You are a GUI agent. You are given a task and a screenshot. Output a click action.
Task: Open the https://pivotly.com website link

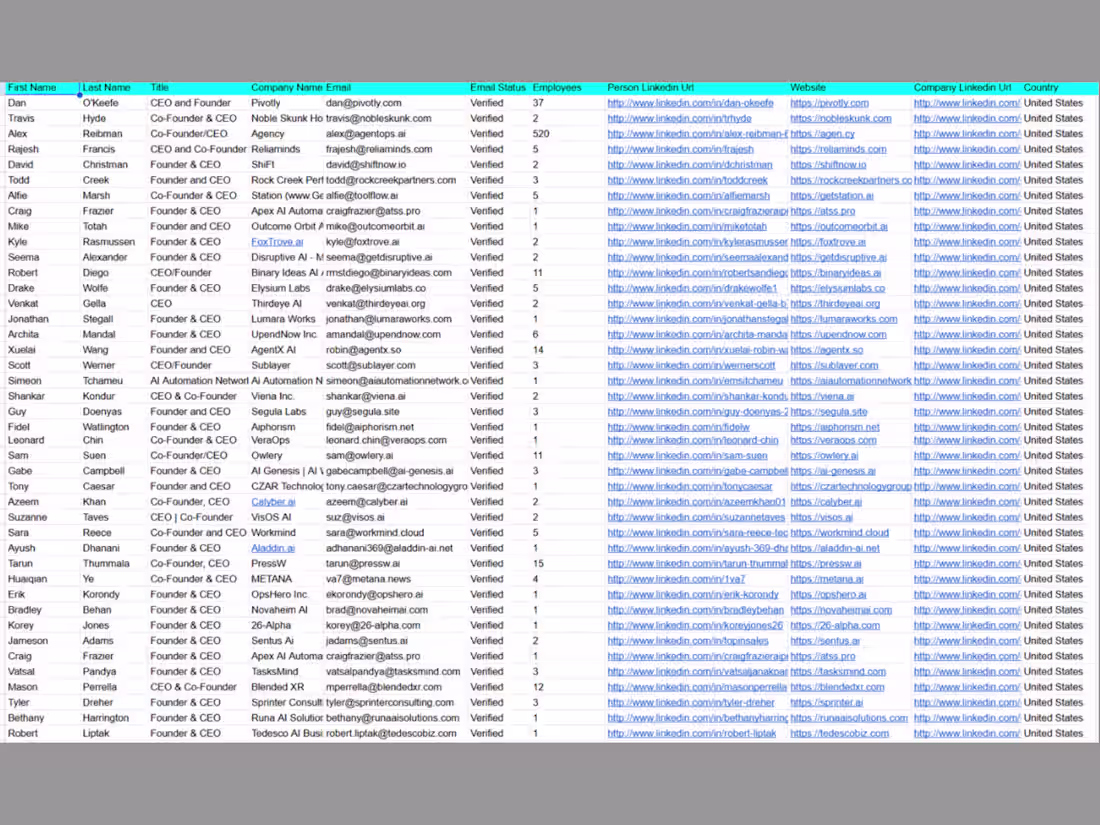[829, 103]
